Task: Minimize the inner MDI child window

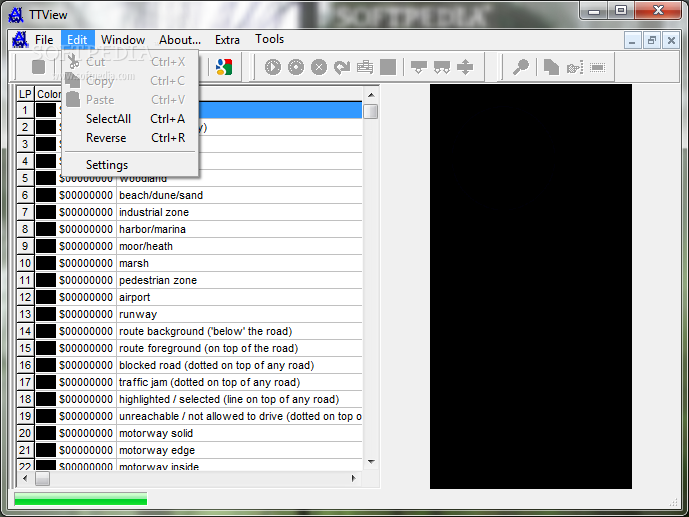Action: [x=632, y=40]
